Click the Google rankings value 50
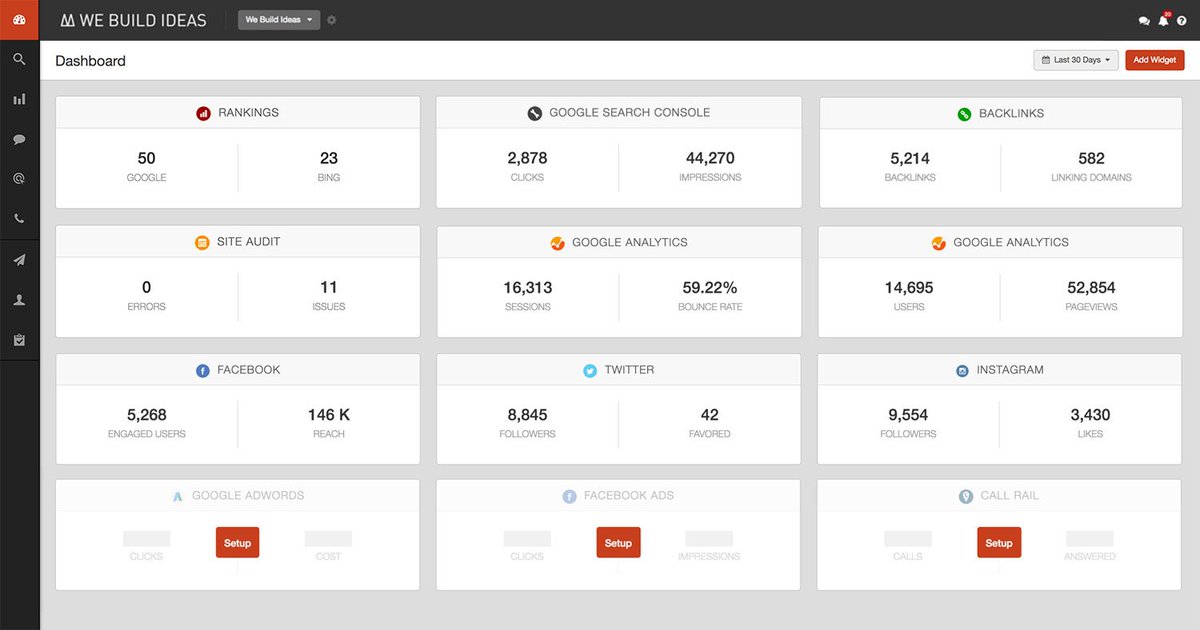Viewport: 1200px width, 630px height. tap(147, 158)
